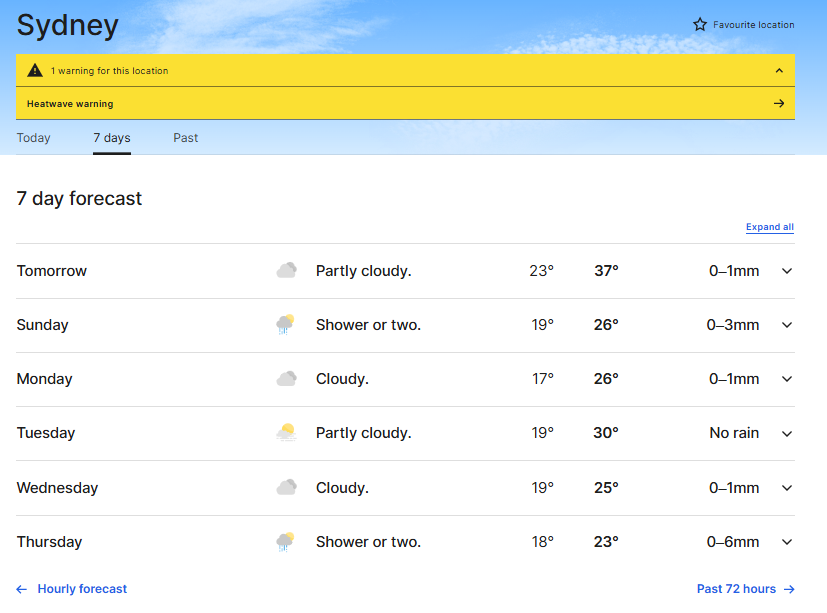827x613 pixels.
Task: Click Sunday's shower weather icon
Action: click(286, 325)
